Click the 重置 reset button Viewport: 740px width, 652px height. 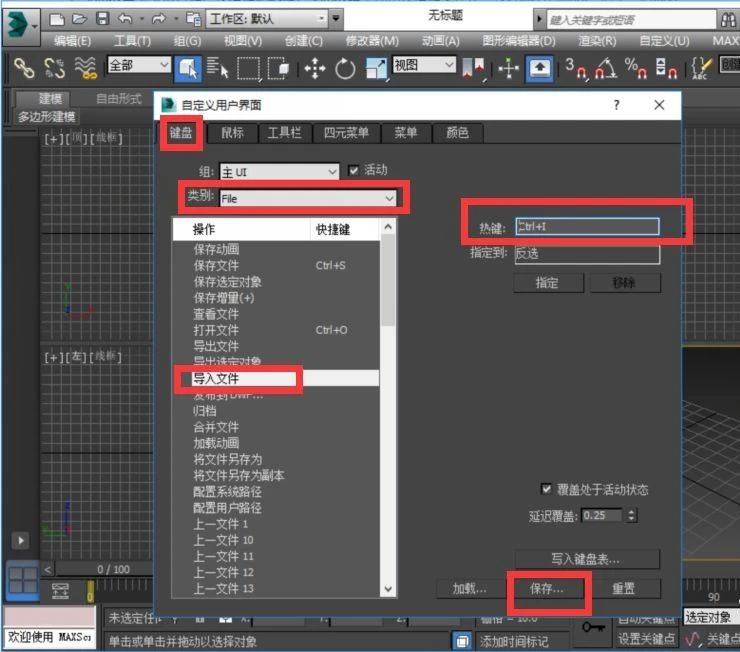624,588
